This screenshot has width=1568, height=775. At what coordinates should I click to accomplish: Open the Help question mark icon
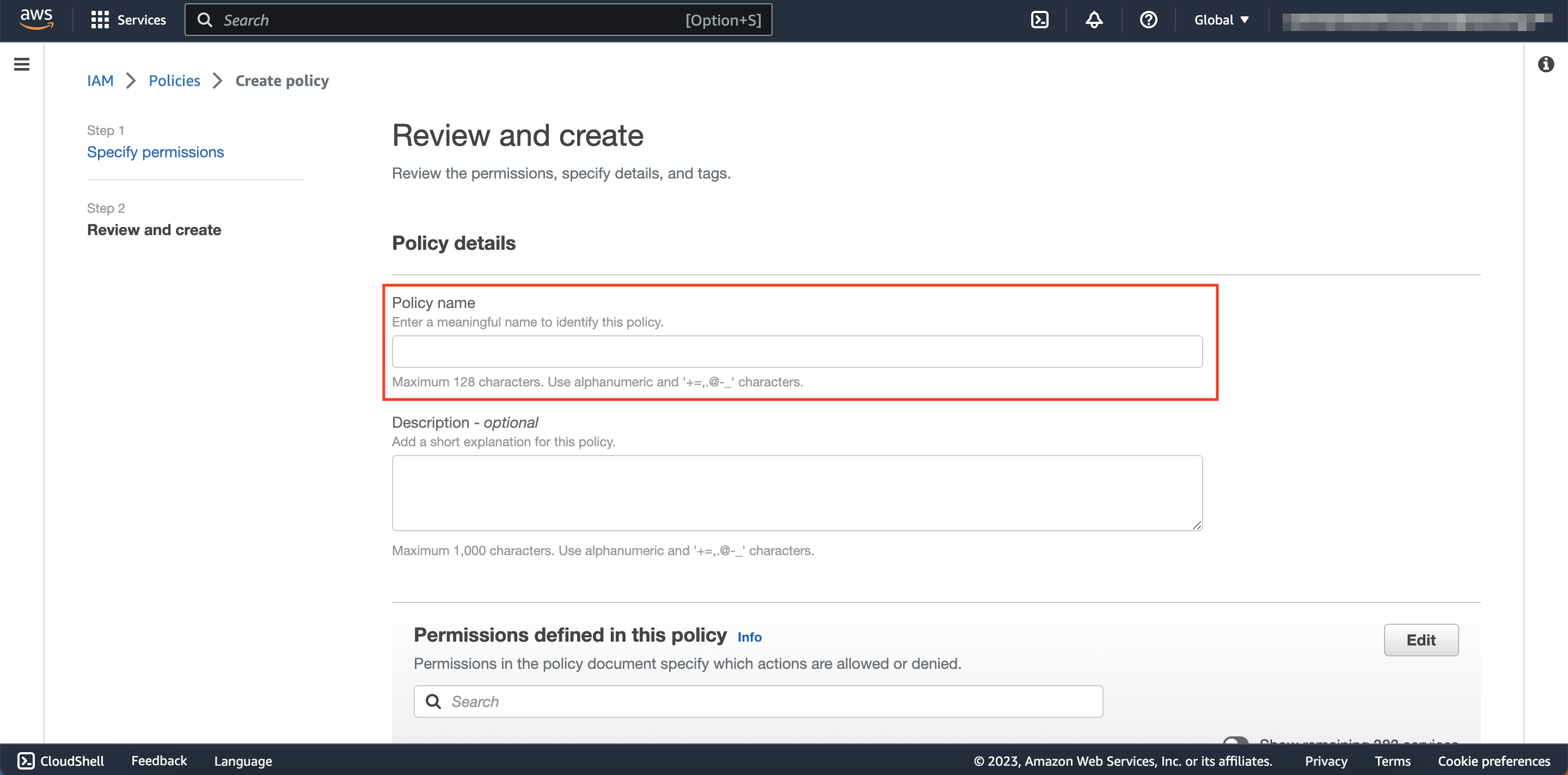pyautogui.click(x=1148, y=20)
